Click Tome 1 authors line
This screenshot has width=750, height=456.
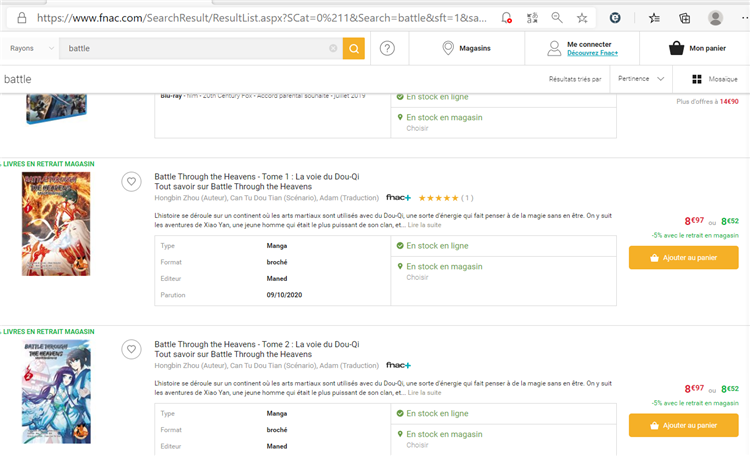266,198
